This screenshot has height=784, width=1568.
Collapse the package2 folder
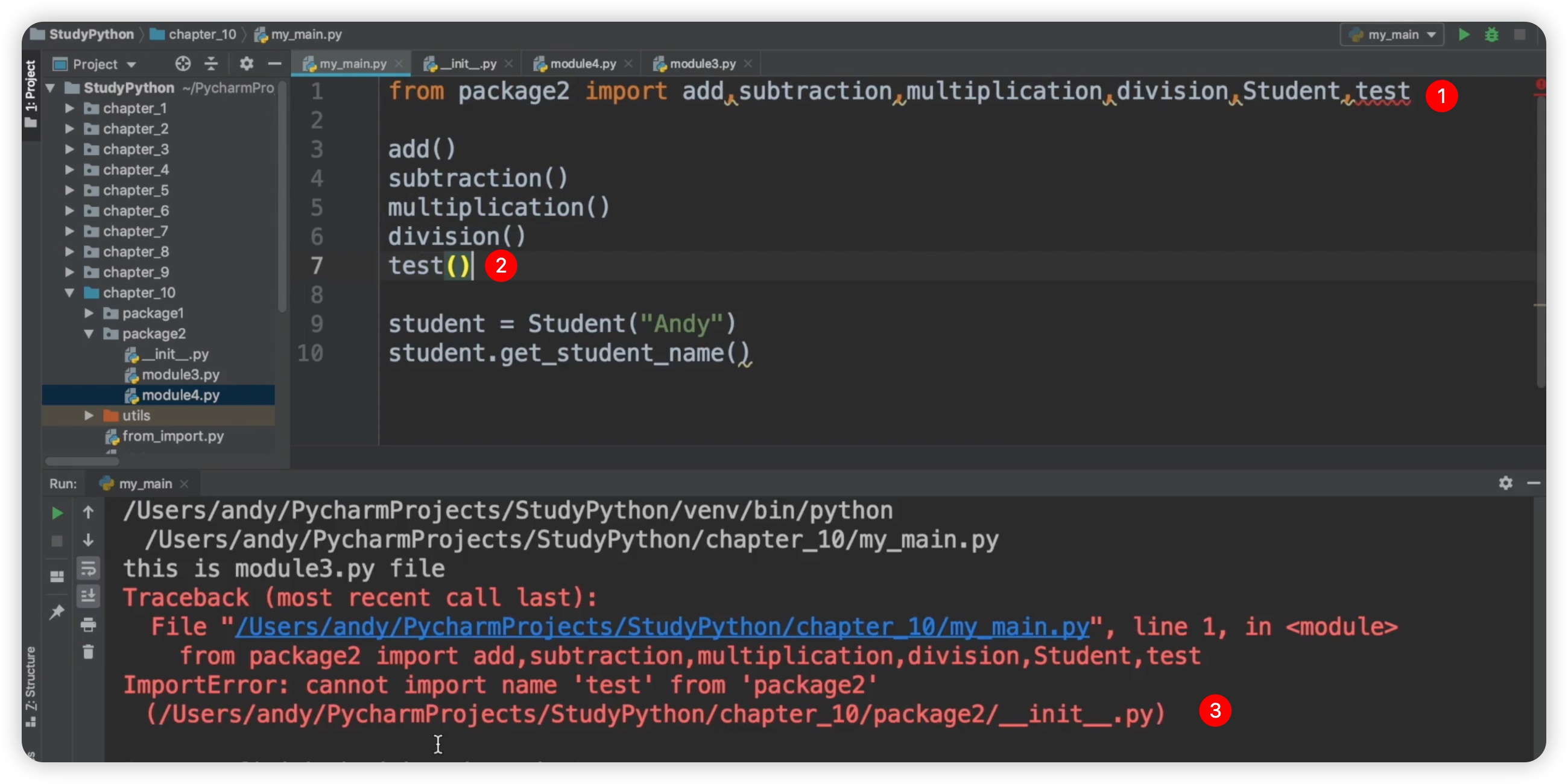pyautogui.click(x=89, y=334)
